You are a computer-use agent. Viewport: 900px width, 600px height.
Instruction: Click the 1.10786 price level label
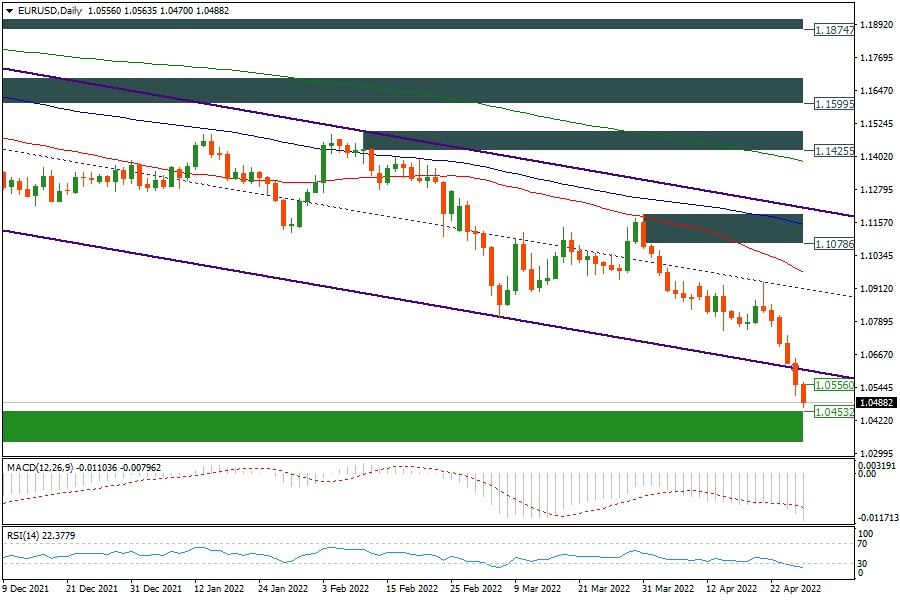(832, 243)
